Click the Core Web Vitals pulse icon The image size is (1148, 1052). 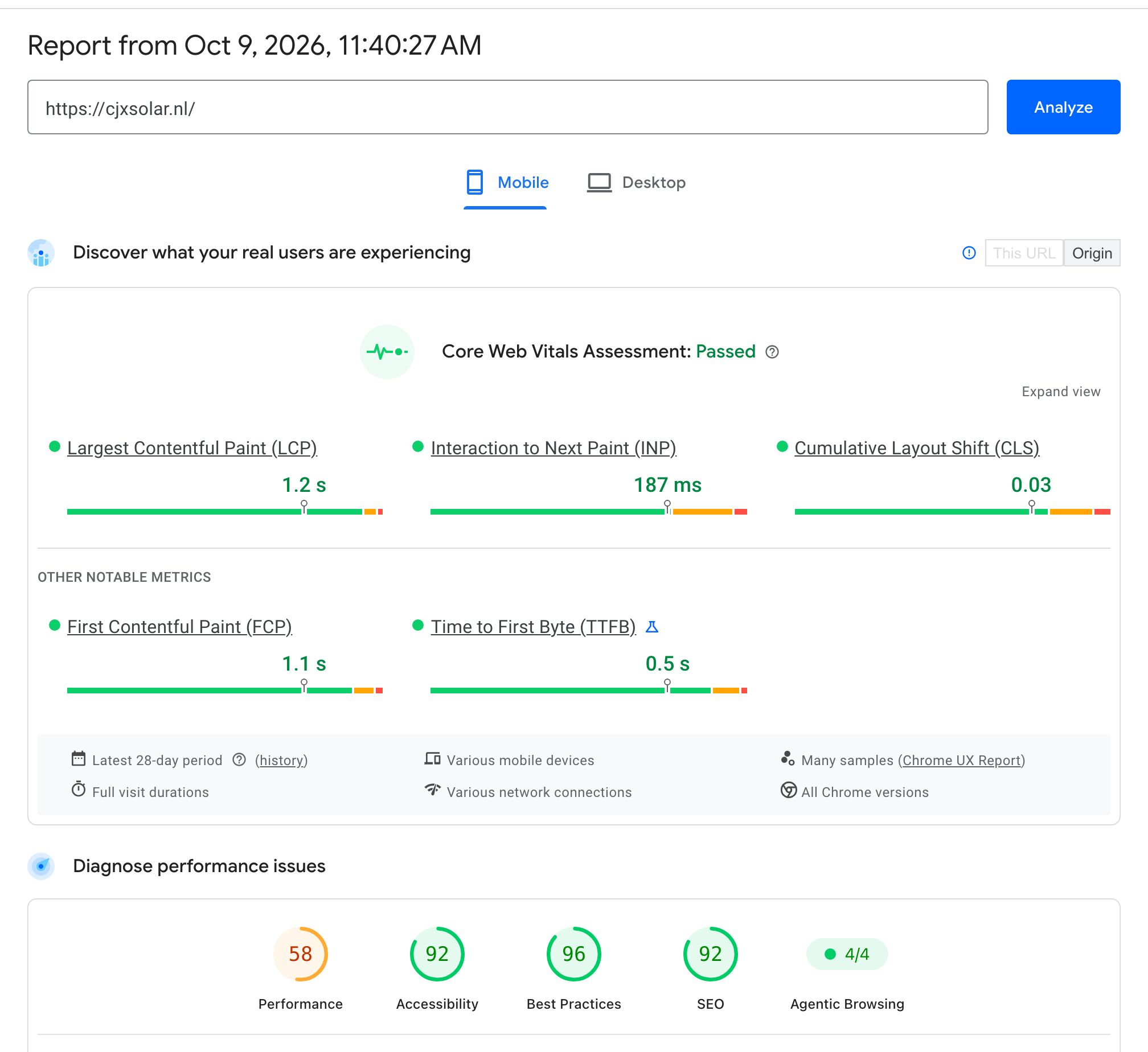387,352
